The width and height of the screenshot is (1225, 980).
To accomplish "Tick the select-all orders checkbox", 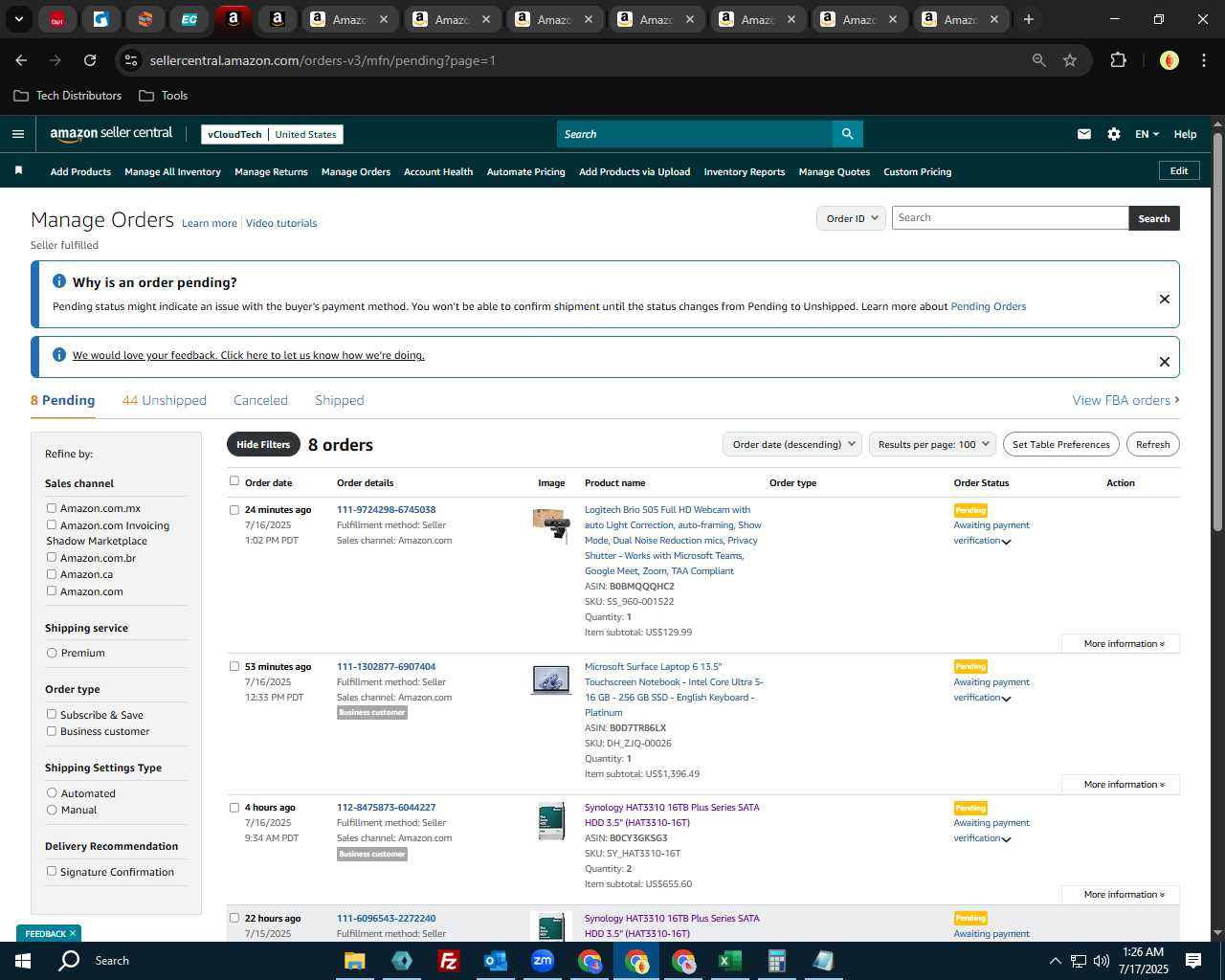I will pos(234,481).
